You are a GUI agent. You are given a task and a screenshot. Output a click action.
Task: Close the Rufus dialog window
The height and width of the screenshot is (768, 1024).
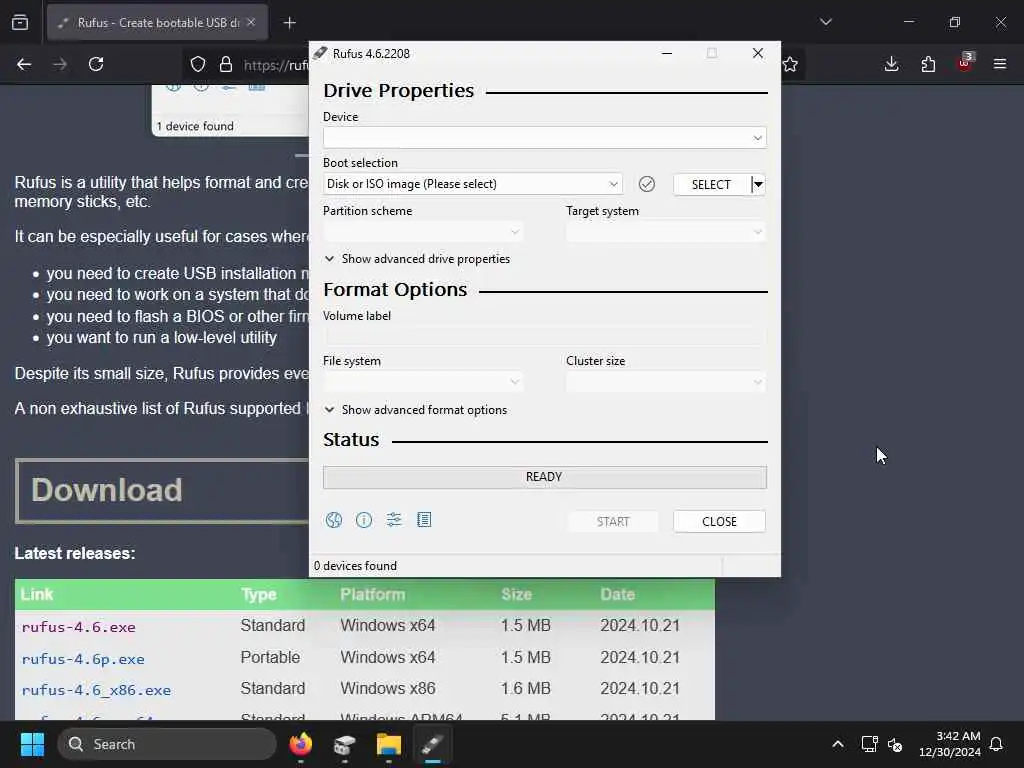758,54
